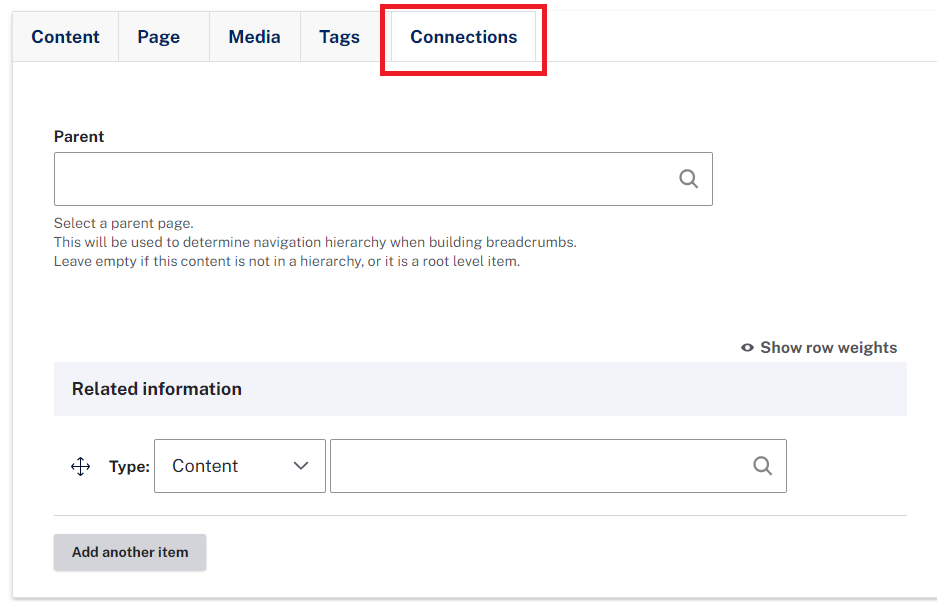Click the Add another item button
The height and width of the screenshot is (602, 937).
tap(130, 552)
